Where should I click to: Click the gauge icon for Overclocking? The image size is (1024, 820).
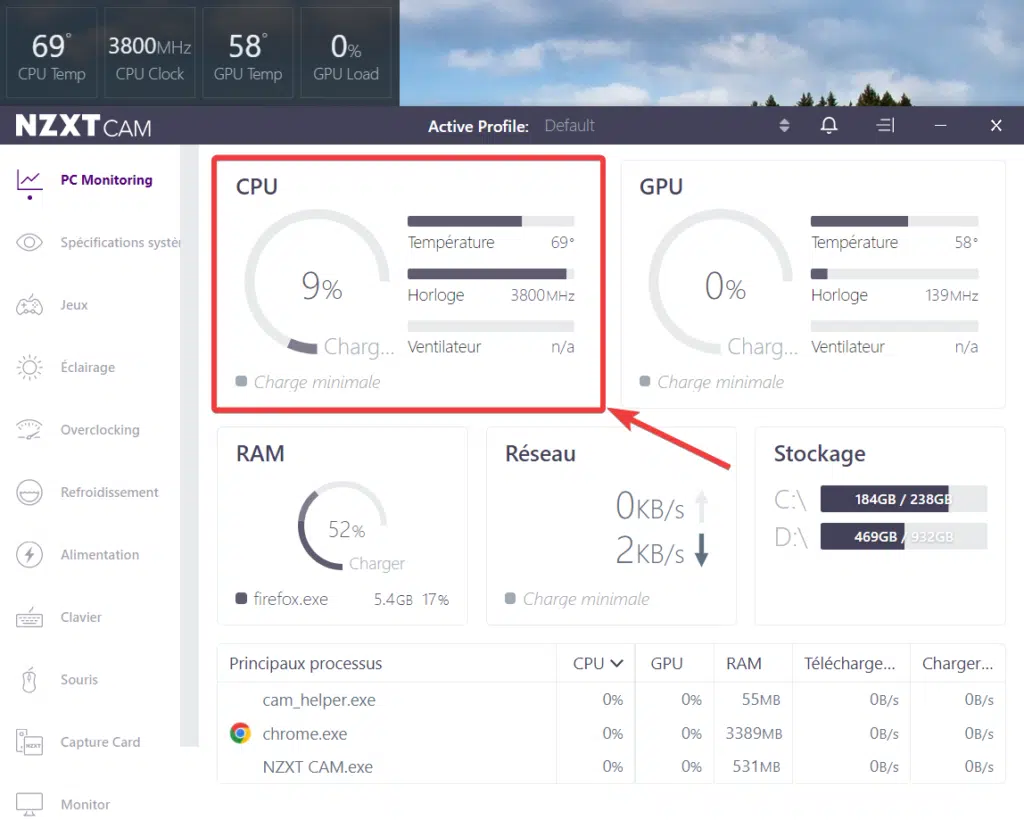29,430
